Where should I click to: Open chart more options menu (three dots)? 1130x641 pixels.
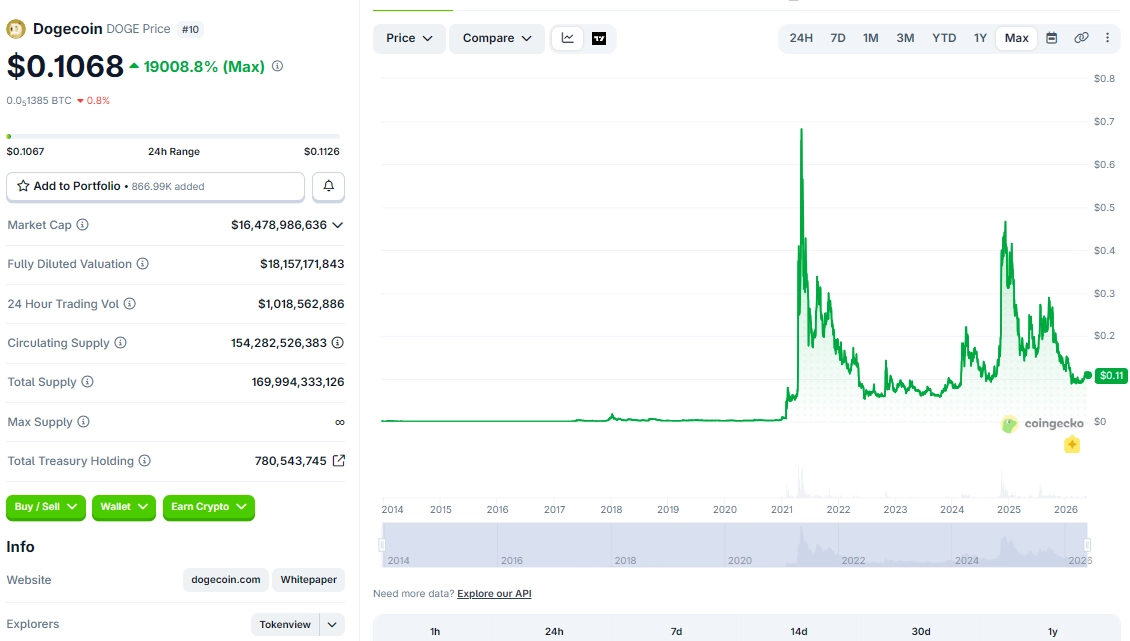point(1108,38)
